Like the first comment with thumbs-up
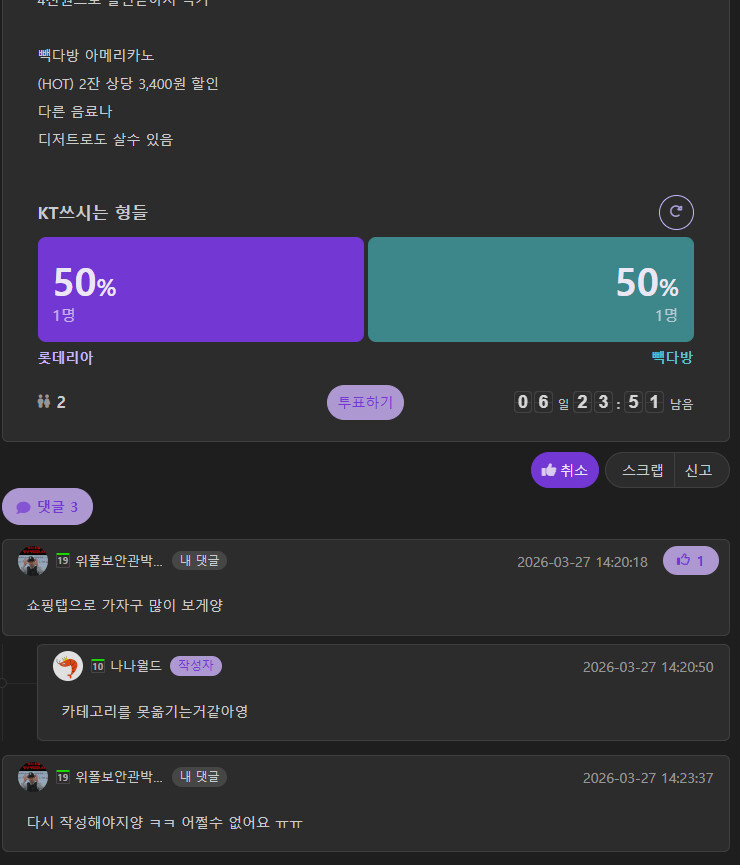 pyautogui.click(x=690, y=561)
